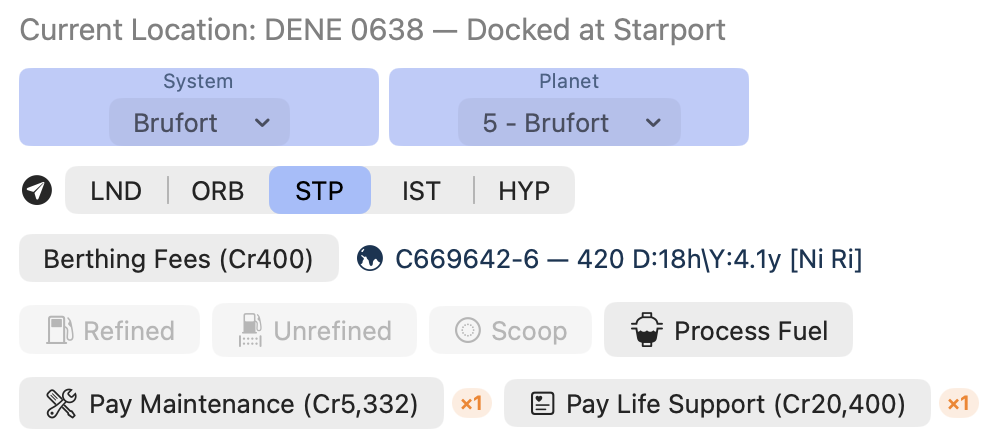Viewport: 1002px width, 444px height.
Task: Click the x1 badge next to maintenance
Action: pyautogui.click(x=472, y=404)
